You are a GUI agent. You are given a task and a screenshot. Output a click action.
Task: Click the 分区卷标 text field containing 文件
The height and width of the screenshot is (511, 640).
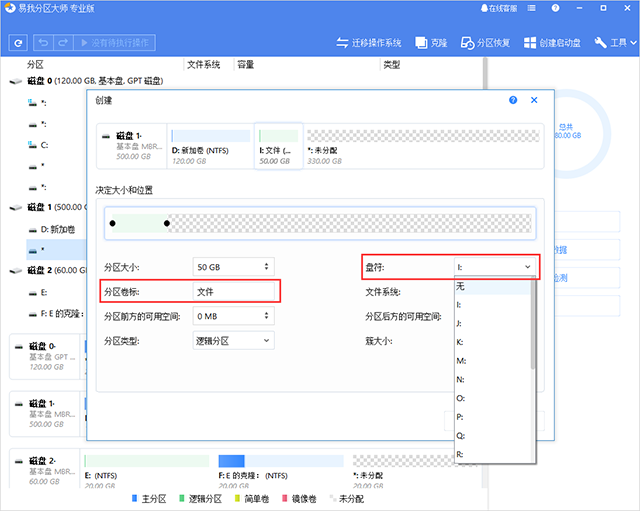(x=236, y=291)
